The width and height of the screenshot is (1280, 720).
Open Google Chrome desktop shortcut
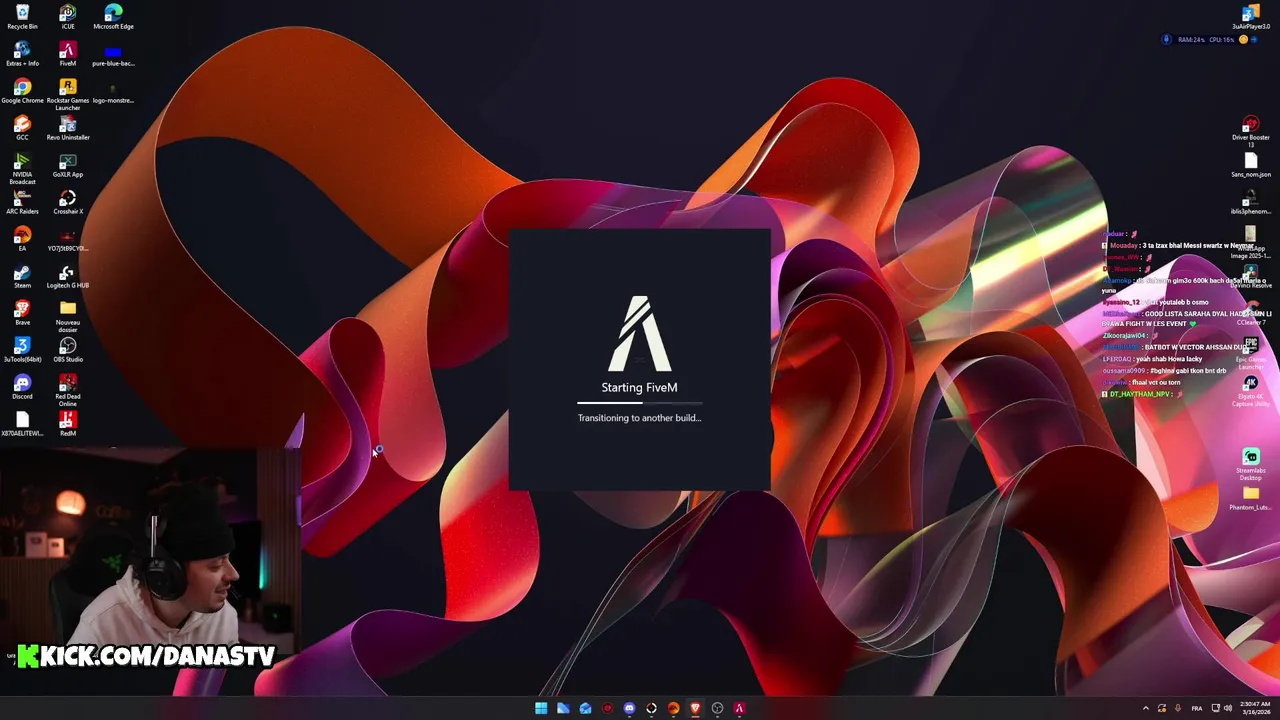[22, 90]
